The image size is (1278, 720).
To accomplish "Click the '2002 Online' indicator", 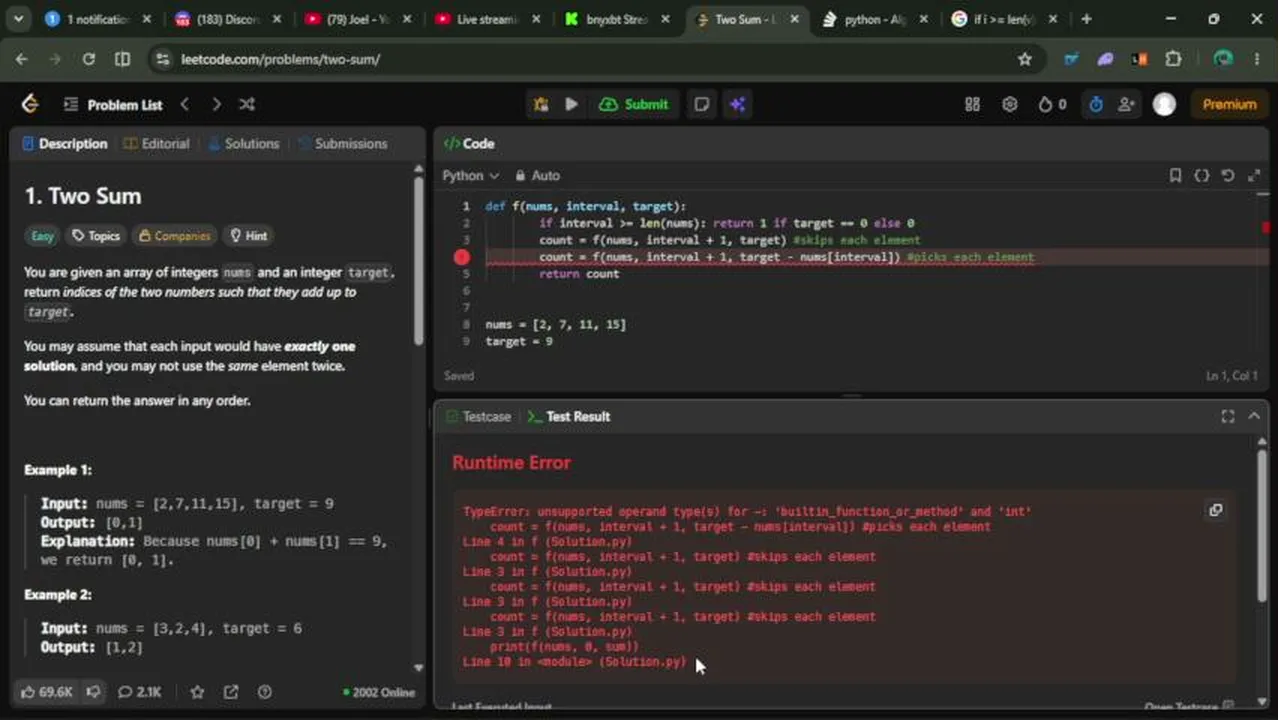I will 378,692.
